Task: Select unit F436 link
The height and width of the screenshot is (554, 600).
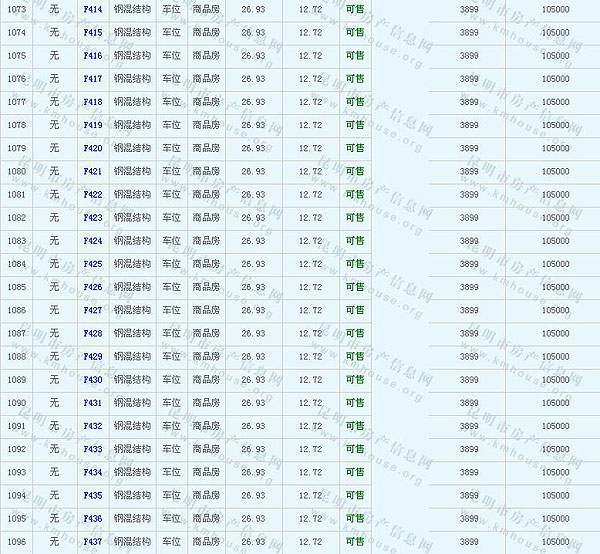Action: [92, 518]
